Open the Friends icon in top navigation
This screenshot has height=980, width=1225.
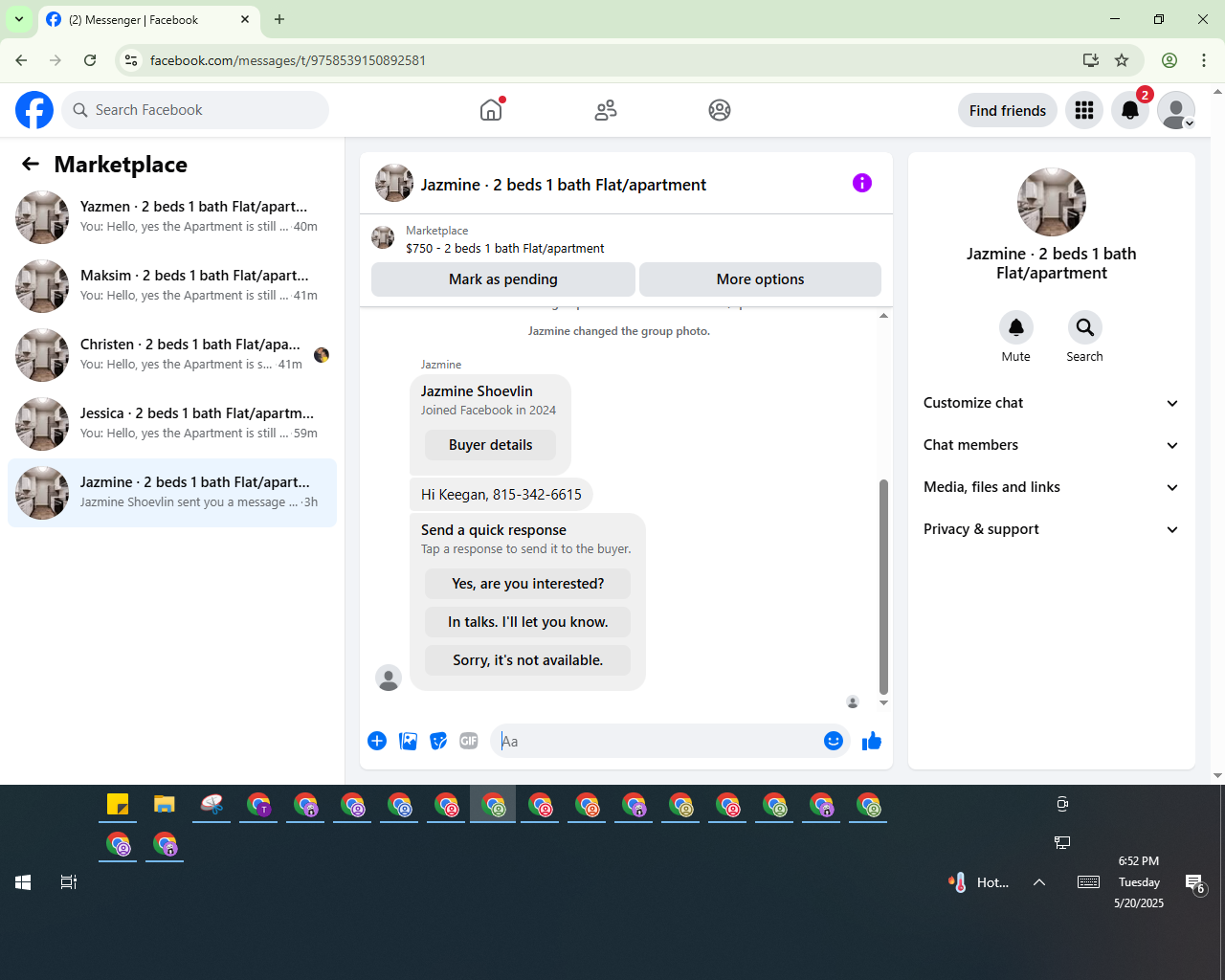pos(606,110)
